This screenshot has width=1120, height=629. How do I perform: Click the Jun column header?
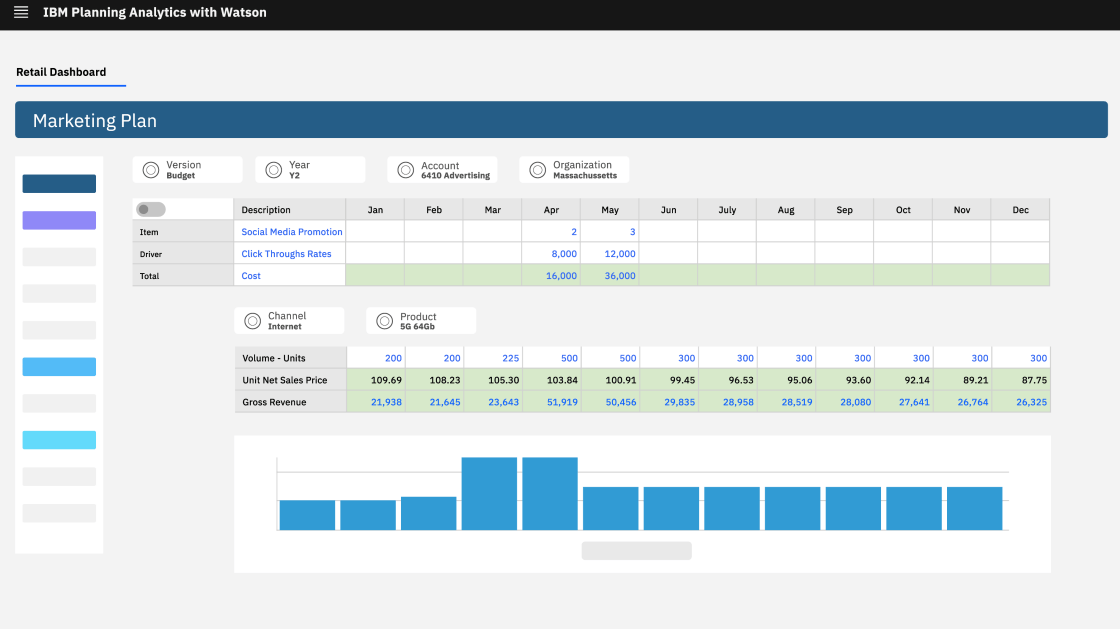669,210
